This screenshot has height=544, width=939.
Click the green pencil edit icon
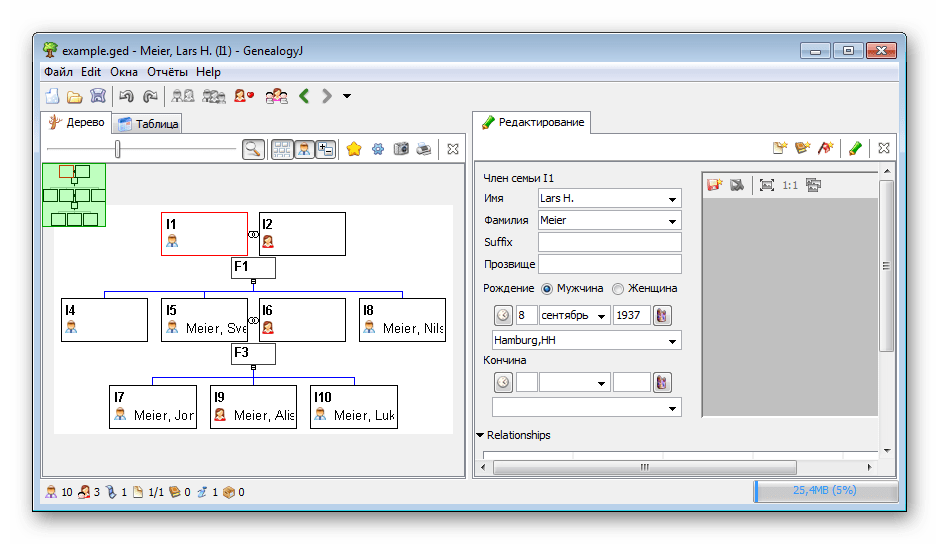coord(855,148)
